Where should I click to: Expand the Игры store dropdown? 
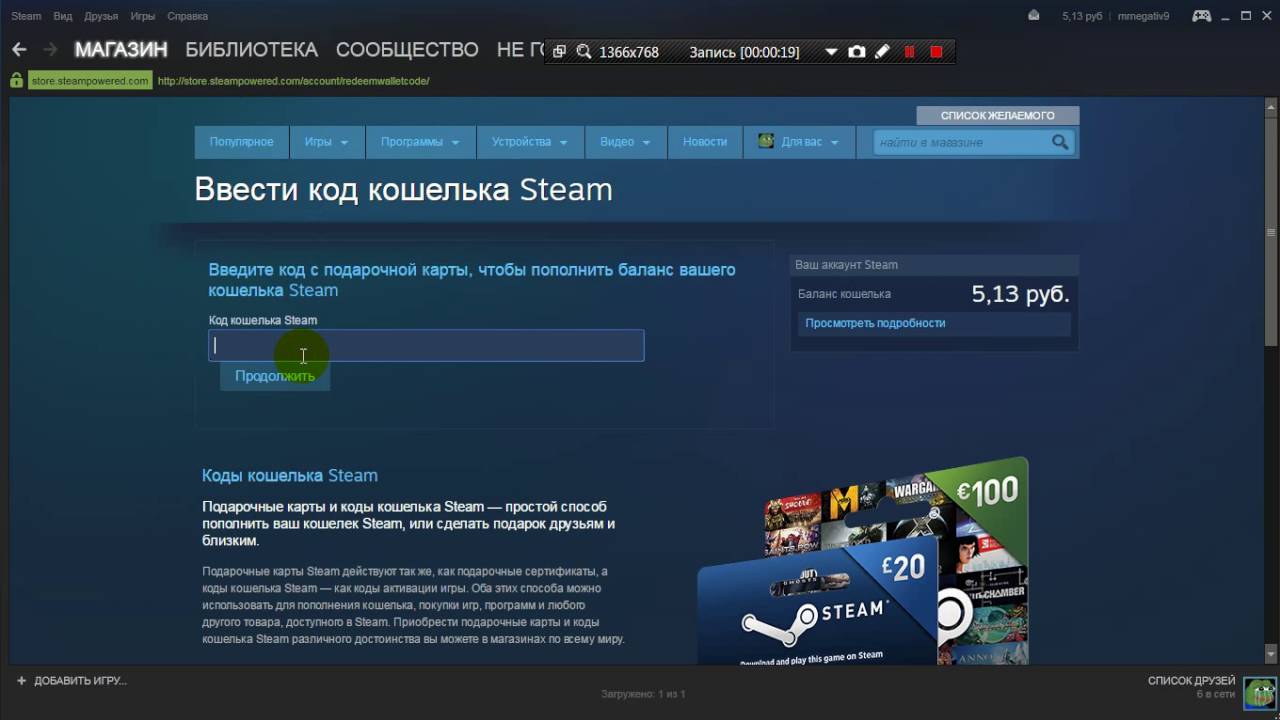[x=327, y=142]
